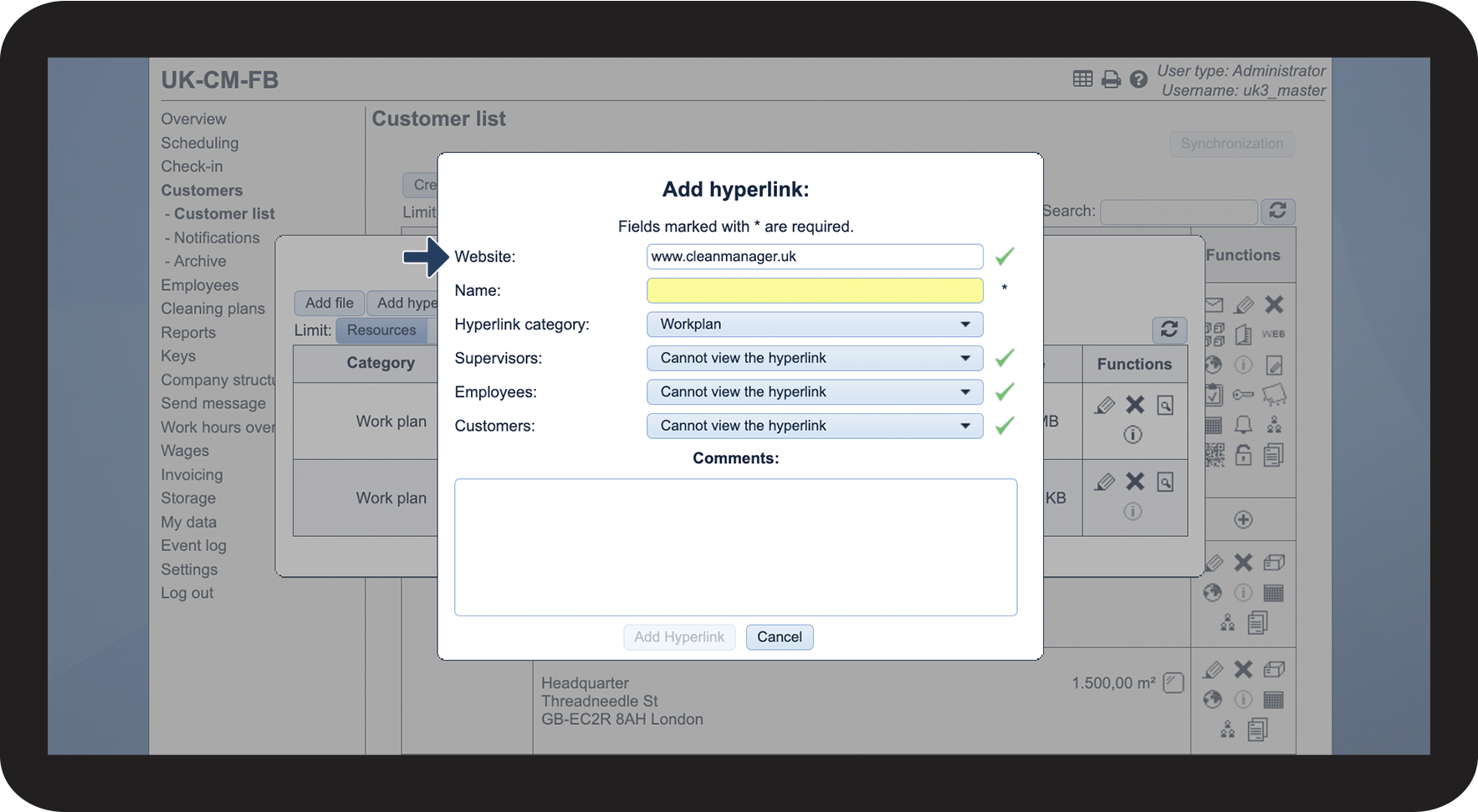Screen dimensions: 1478x812
Task: Click the printer icon in the header
Action: [1111, 79]
